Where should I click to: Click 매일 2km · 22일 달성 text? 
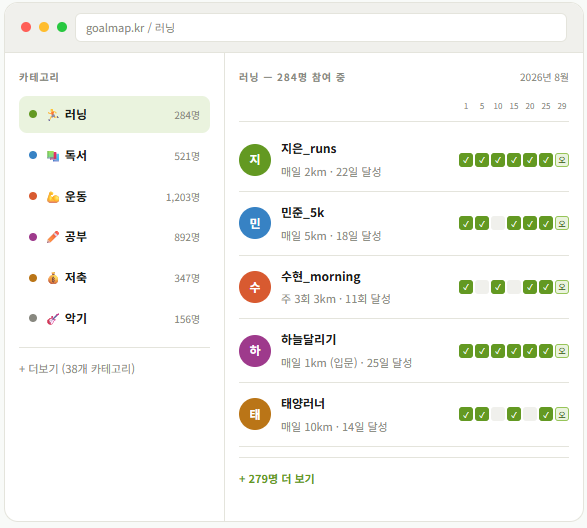tap(331, 172)
